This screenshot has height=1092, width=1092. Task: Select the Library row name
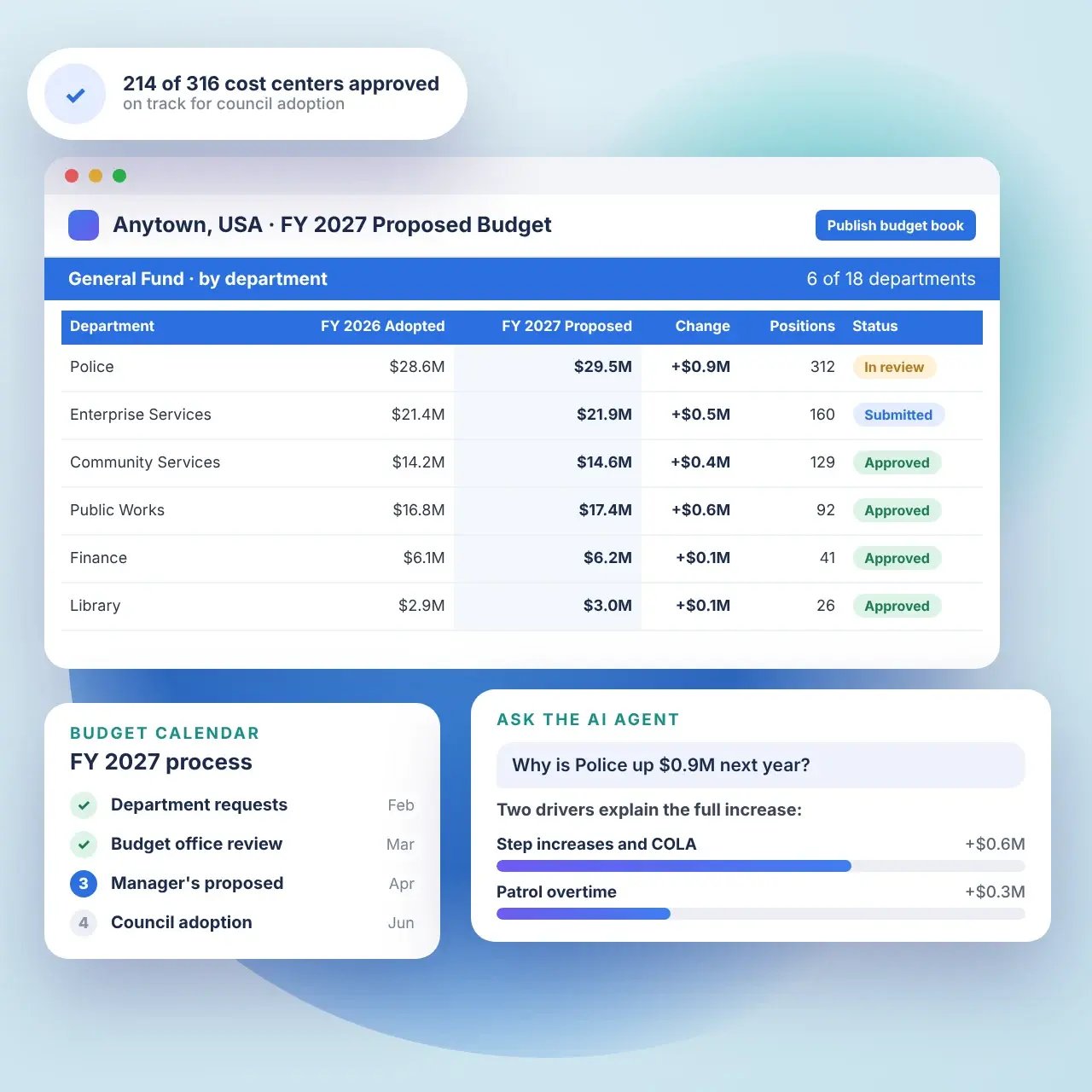pyautogui.click(x=95, y=606)
